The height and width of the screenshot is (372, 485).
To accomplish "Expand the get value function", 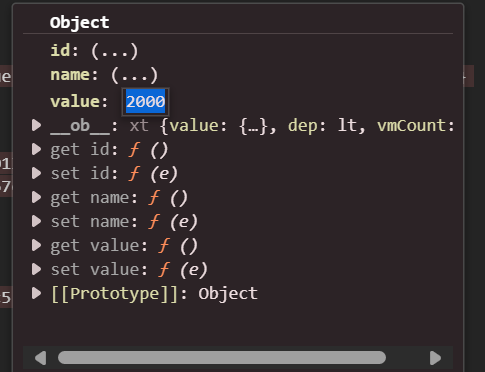I will pos(36,245).
